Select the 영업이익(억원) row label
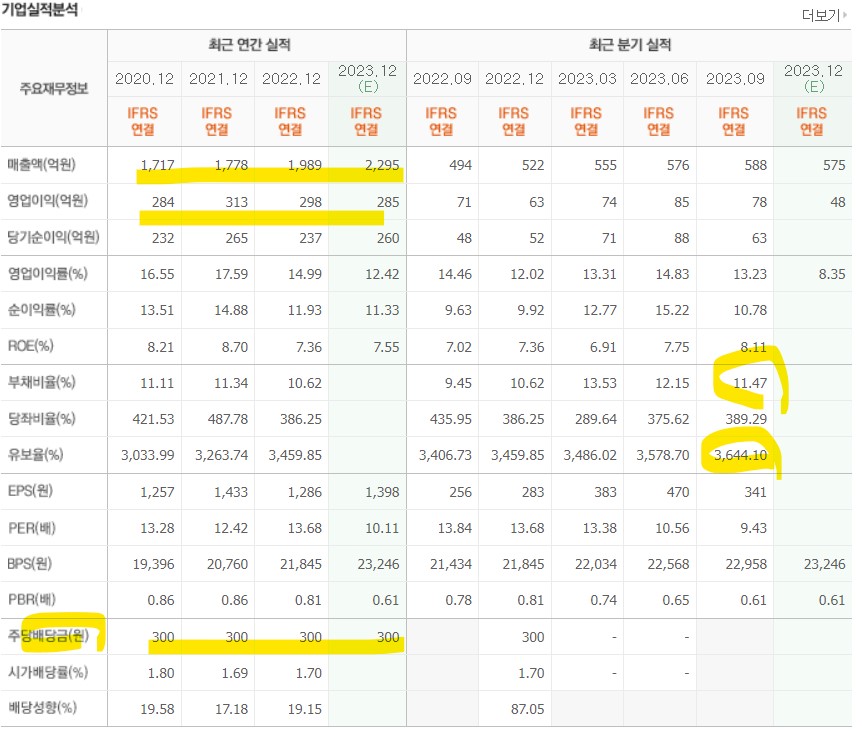This screenshot has height=731, width=862. pos(48,201)
